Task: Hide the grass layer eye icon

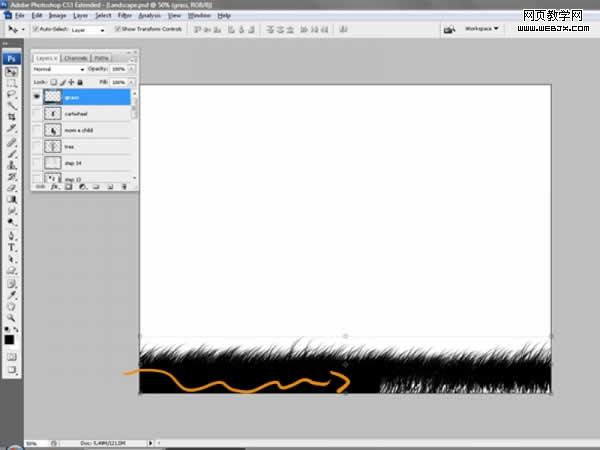Action: [37, 97]
